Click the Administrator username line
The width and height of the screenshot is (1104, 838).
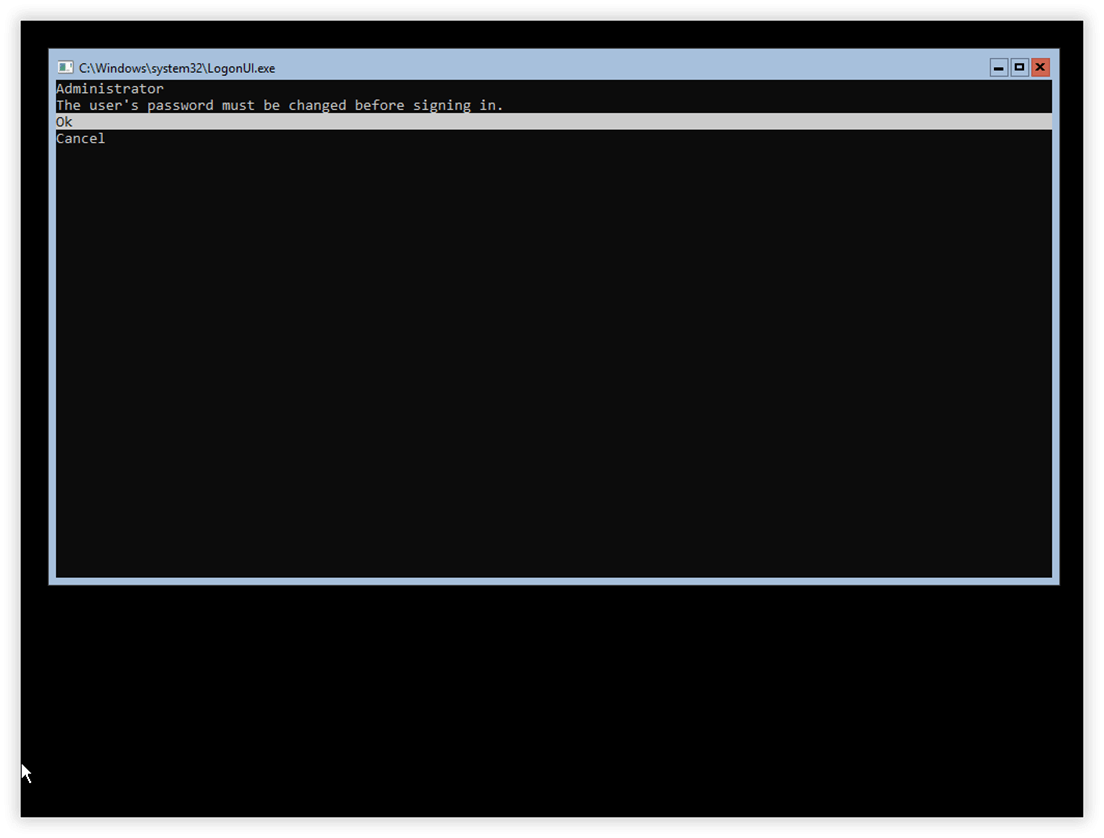point(110,89)
